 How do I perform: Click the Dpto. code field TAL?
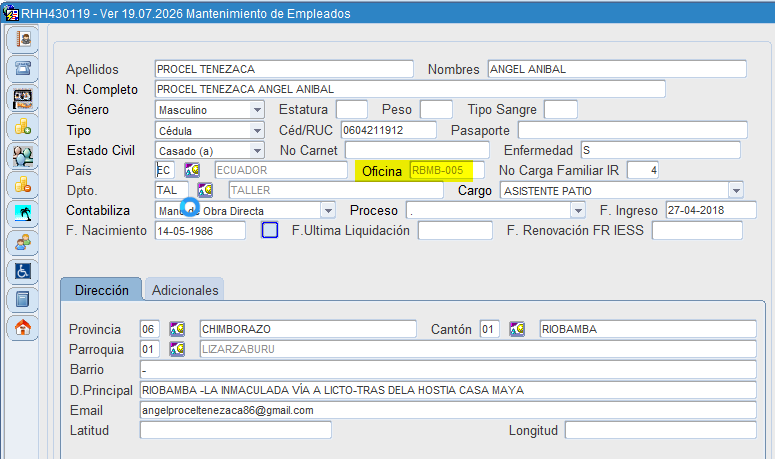(172, 190)
